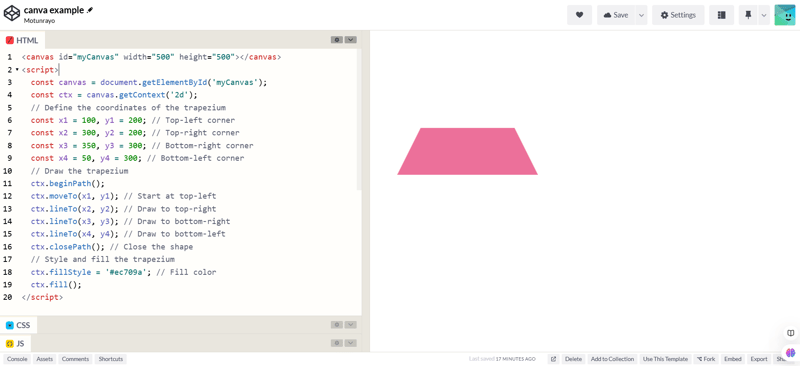This screenshot has width=800, height=366.
Task: Click the closing script tag on line 20
Action: [42, 297]
